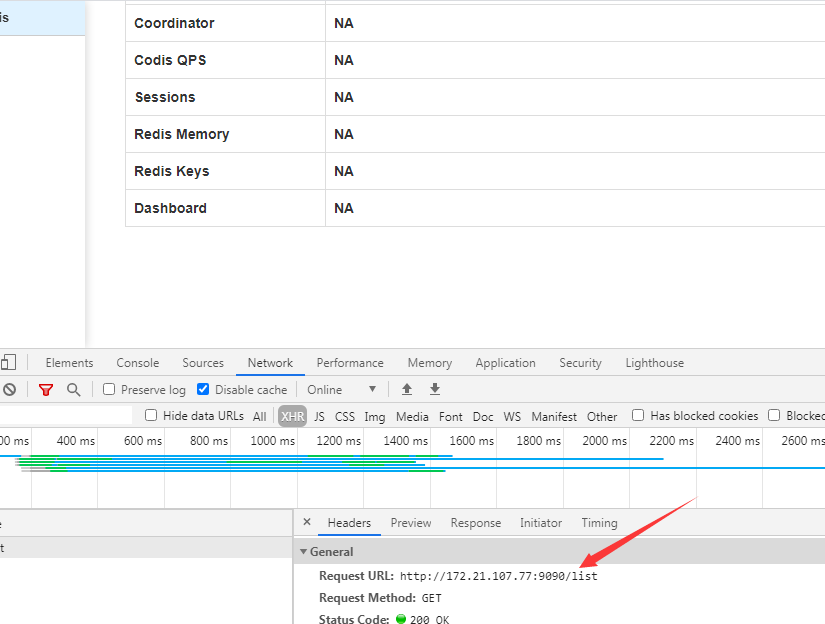The height and width of the screenshot is (624, 825).
Task: Close the request details pane
Action: coord(307,522)
